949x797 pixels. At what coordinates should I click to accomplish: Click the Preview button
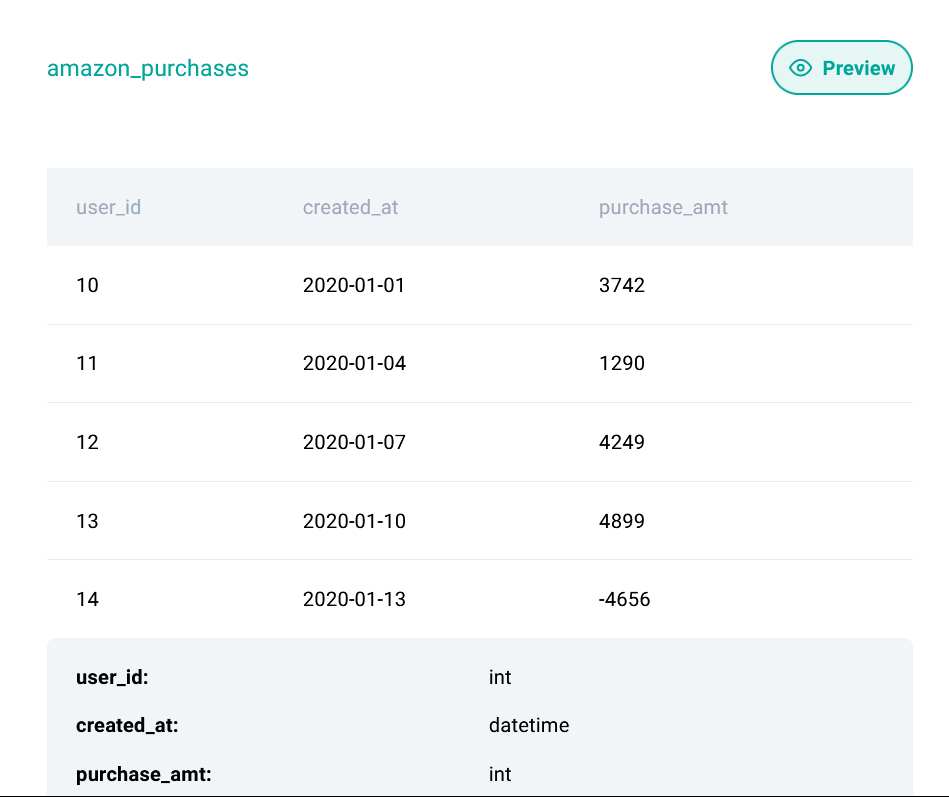tap(841, 68)
